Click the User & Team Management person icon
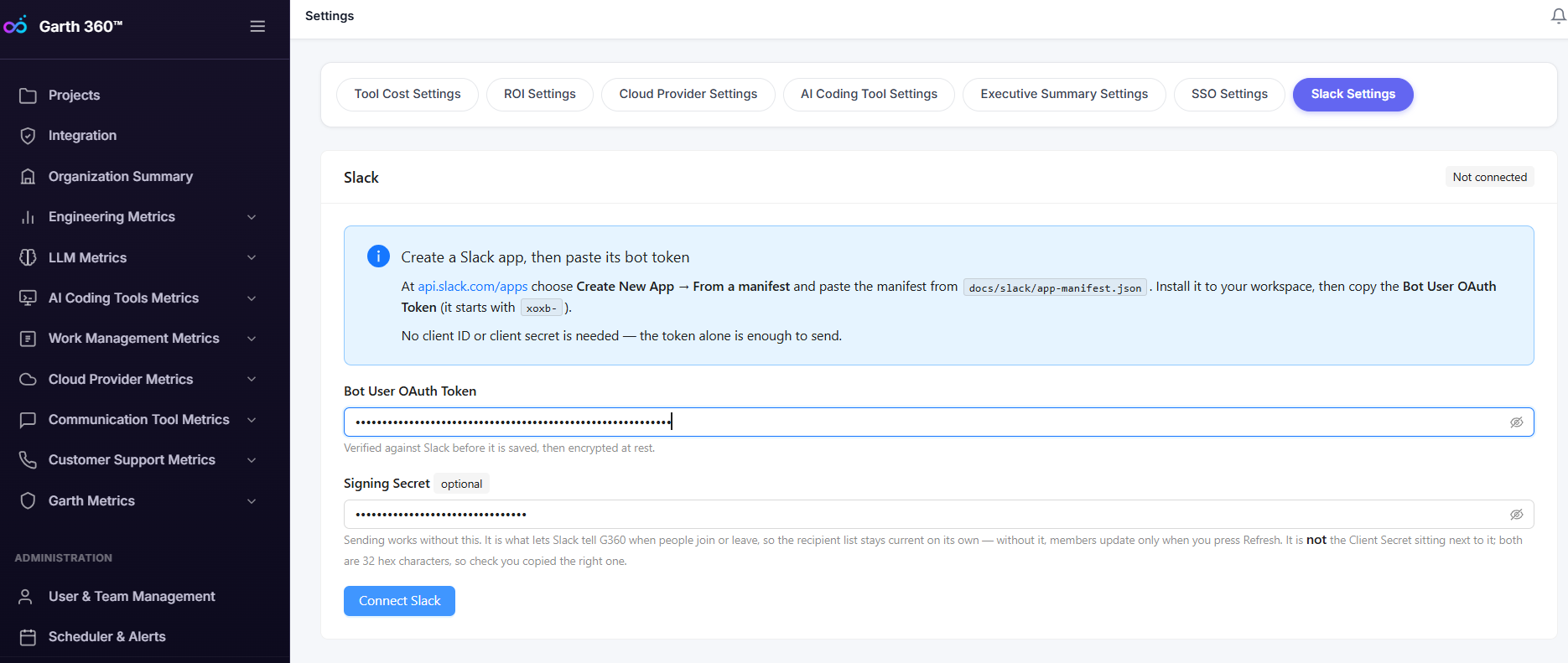The image size is (1568, 663). point(26,597)
